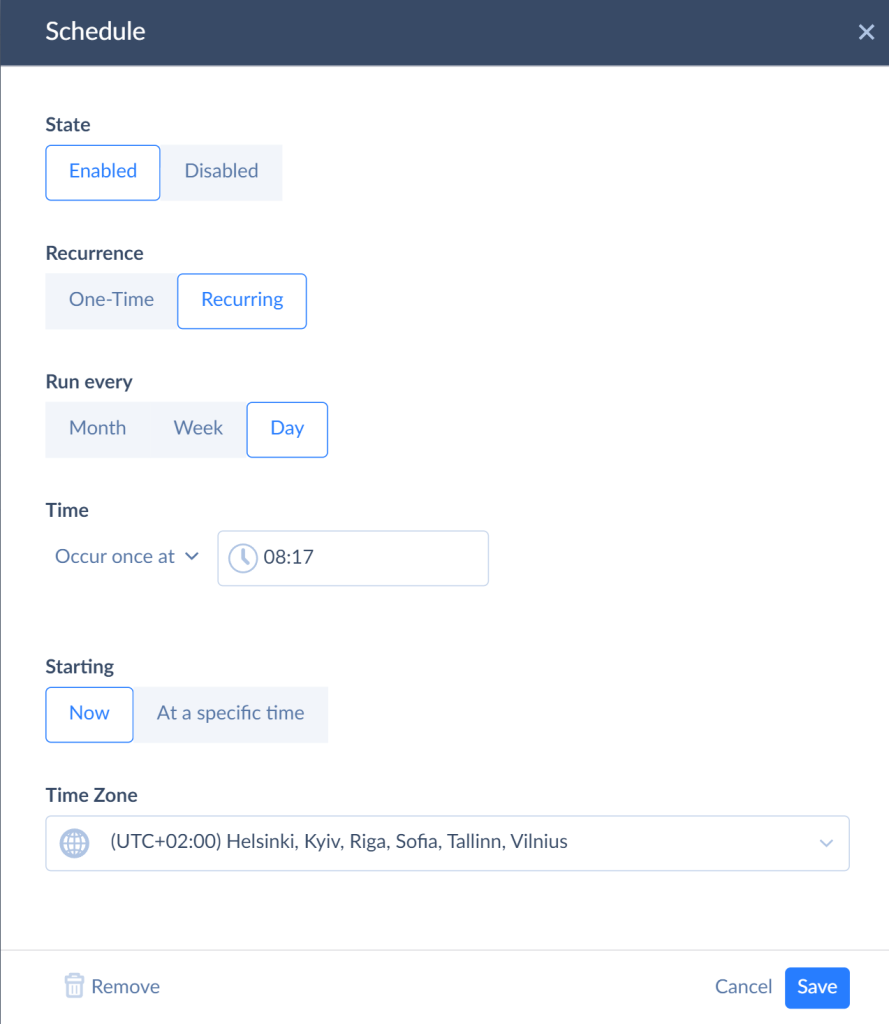Save the schedule
889x1024 pixels.
click(816, 987)
